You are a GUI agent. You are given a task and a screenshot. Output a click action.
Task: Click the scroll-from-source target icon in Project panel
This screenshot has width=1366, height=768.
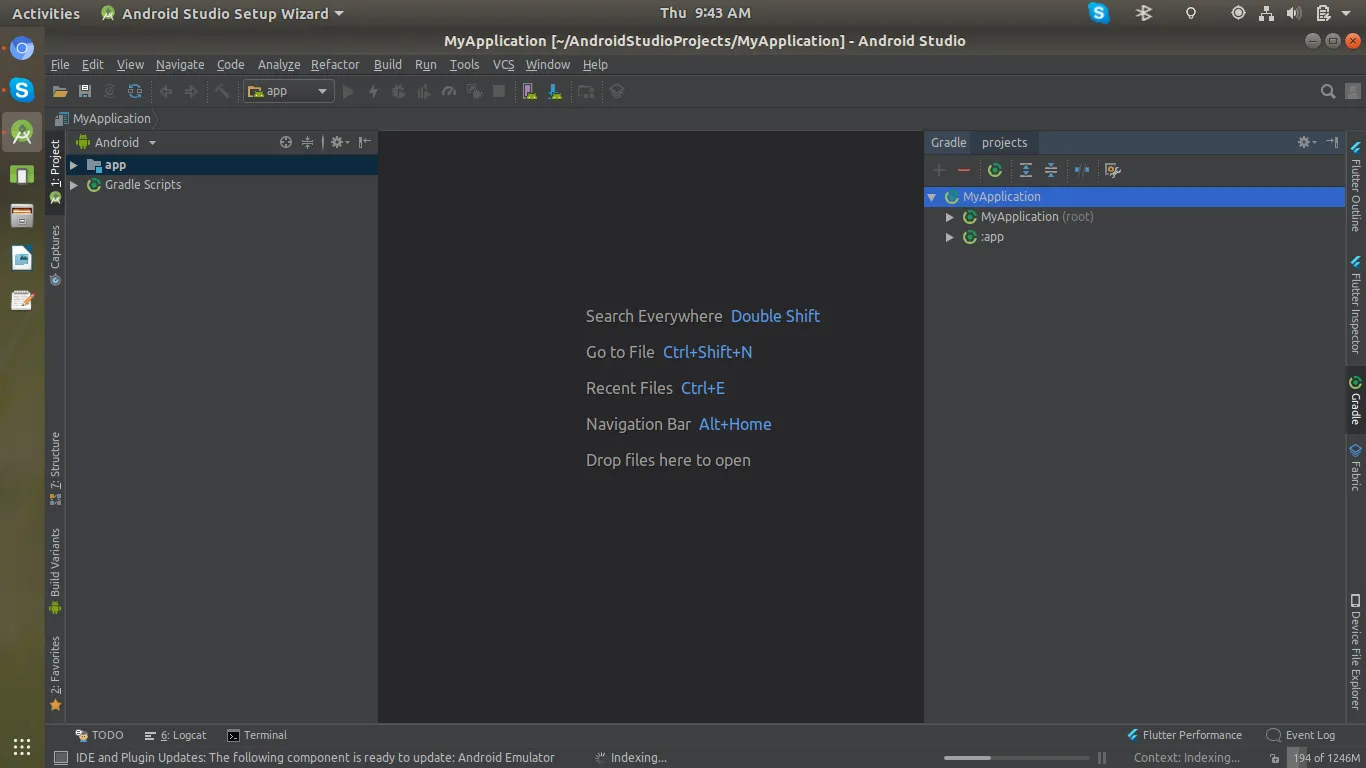286,142
